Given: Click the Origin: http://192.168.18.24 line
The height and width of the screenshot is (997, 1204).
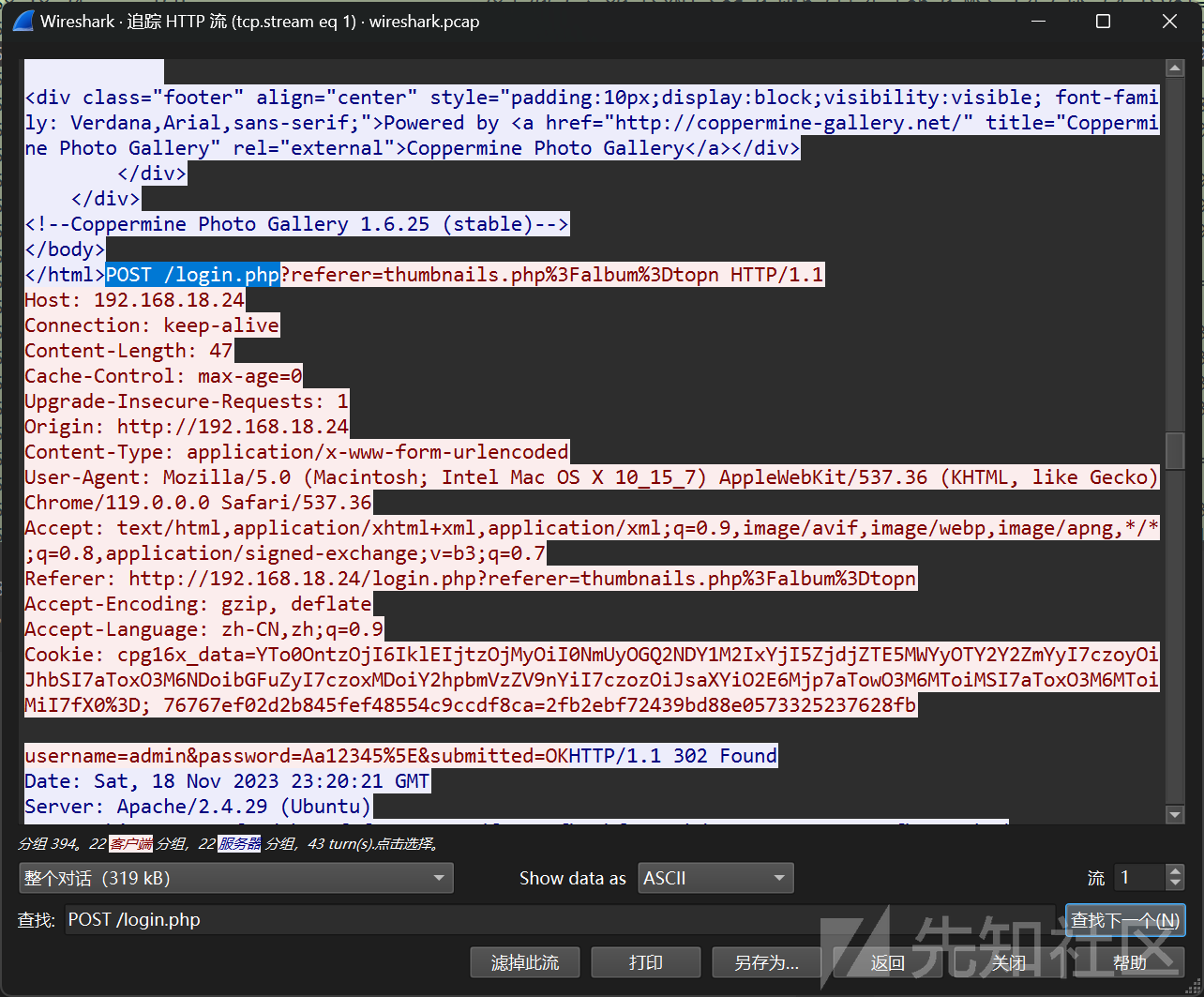Looking at the screenshot, I should coord(187,427).
